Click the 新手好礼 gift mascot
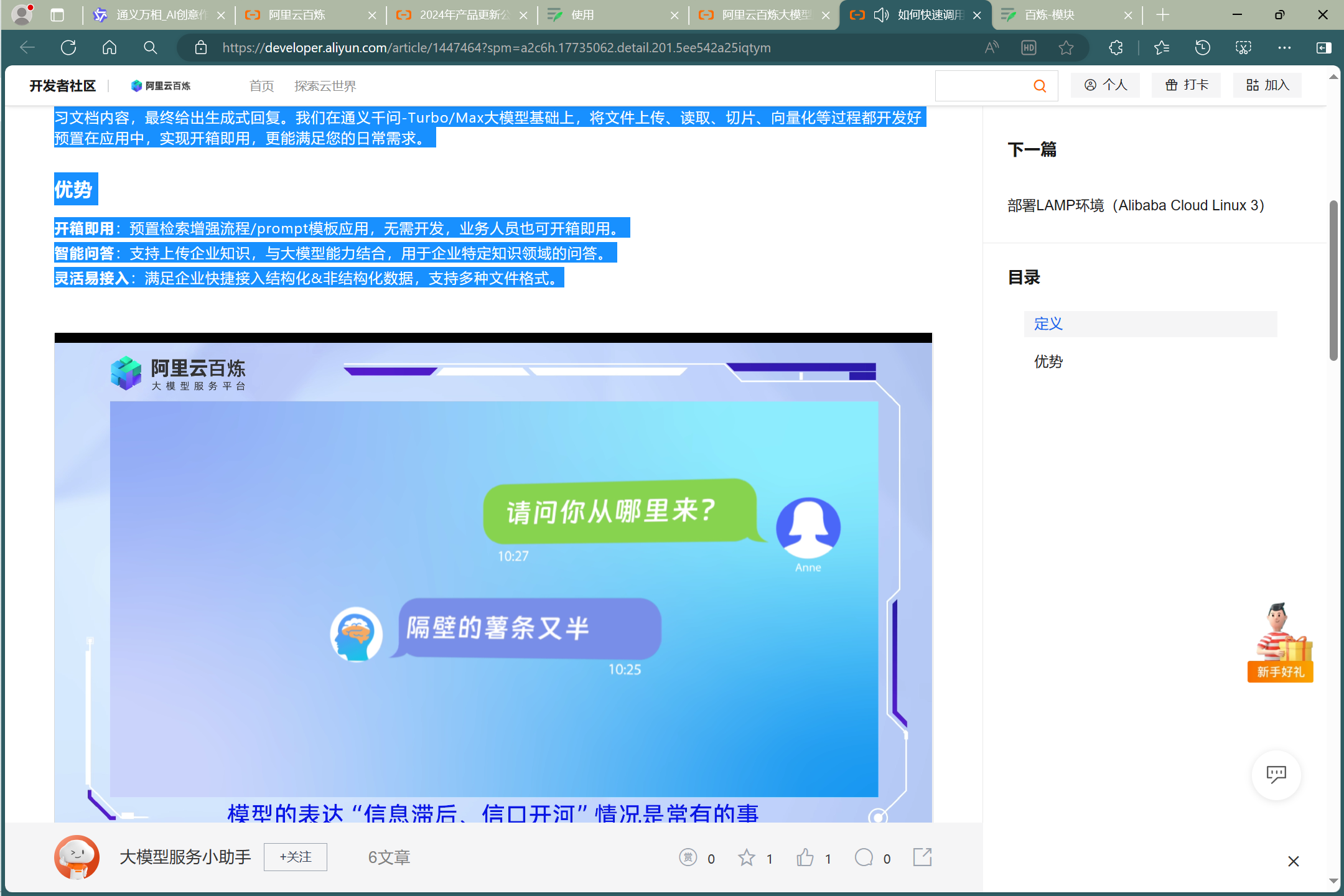1344x896 pixels. (x=1281, y=643)
